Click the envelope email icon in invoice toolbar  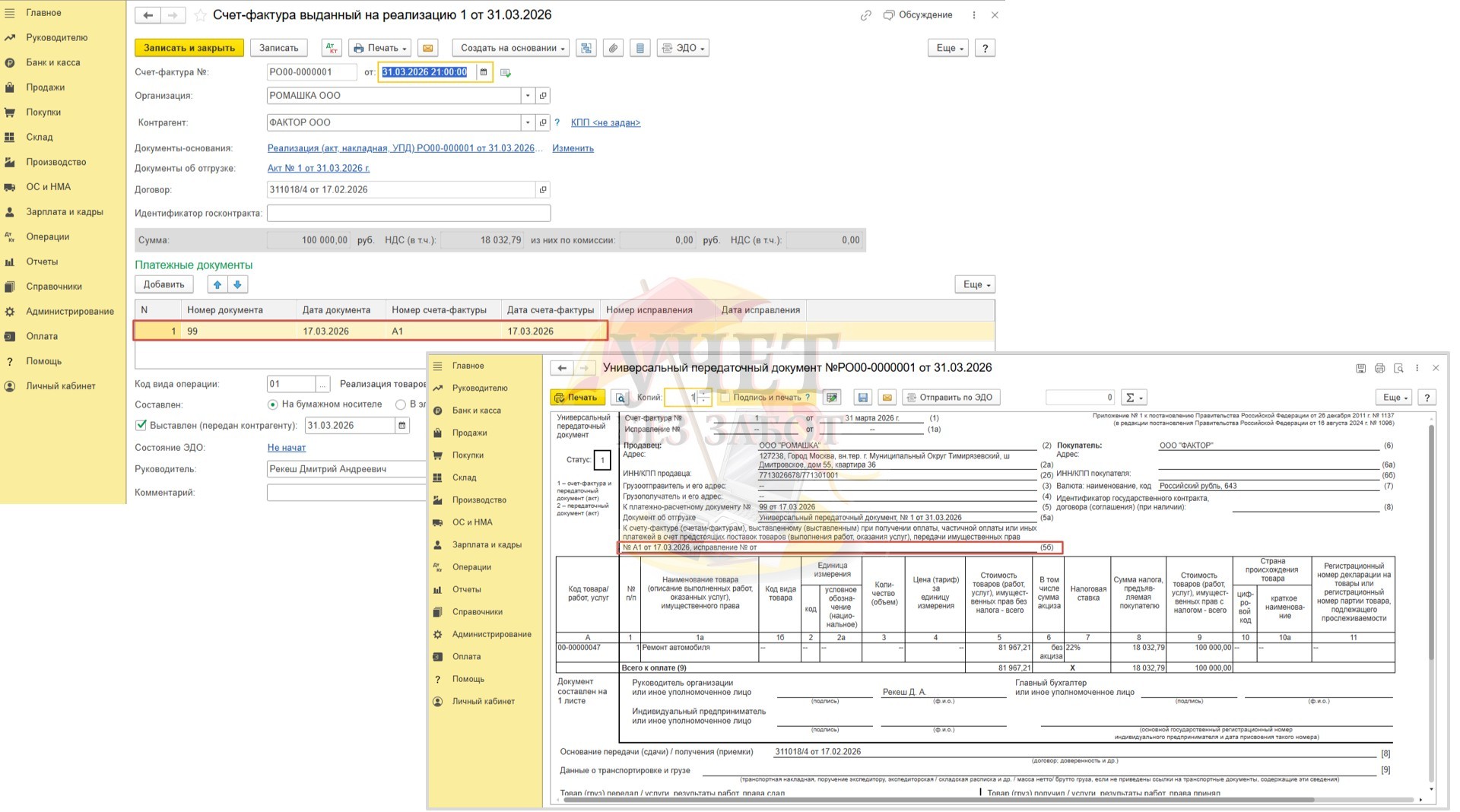(x=428, y=48)
